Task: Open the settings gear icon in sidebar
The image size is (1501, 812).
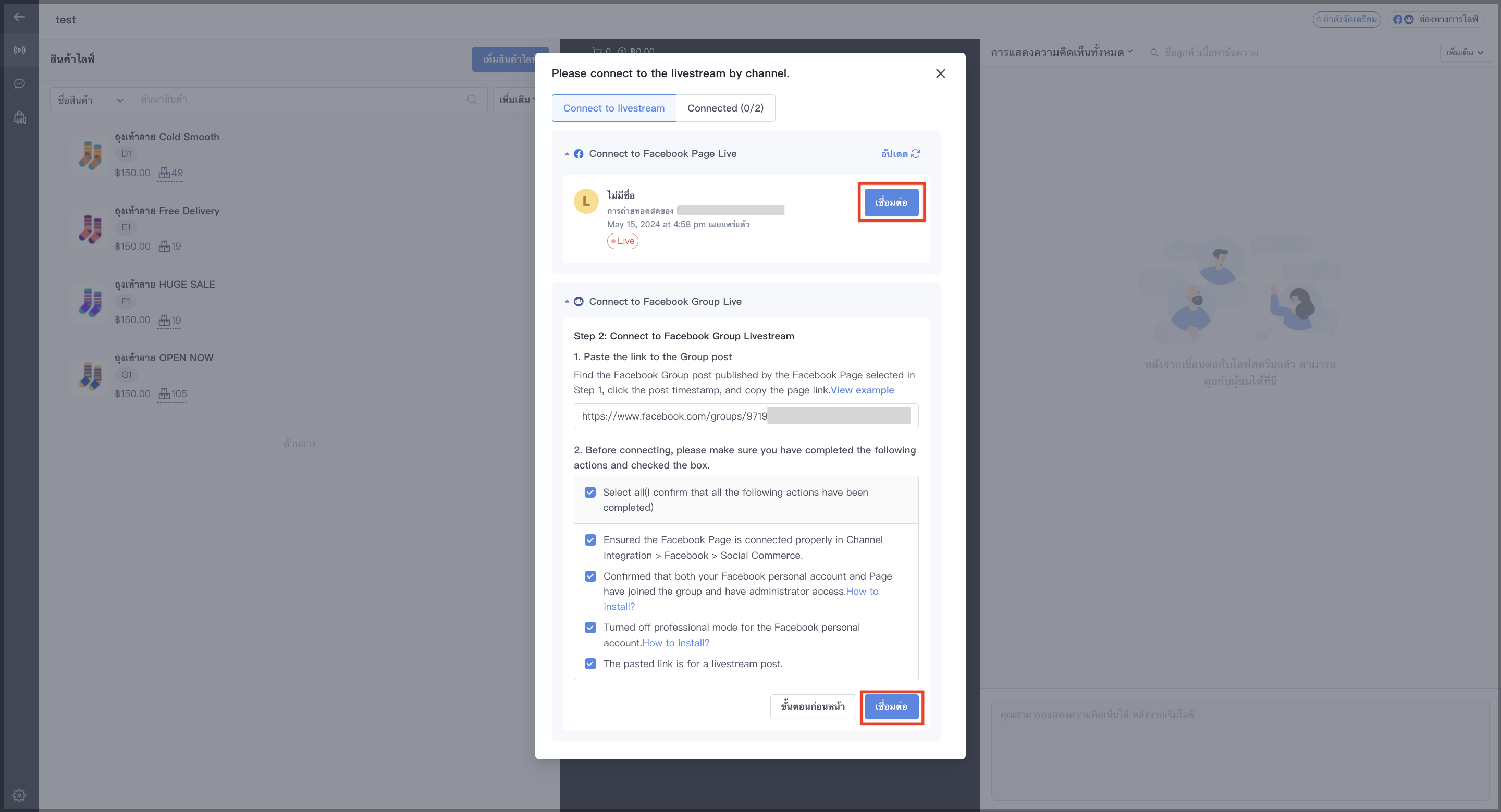Action: 19,794
